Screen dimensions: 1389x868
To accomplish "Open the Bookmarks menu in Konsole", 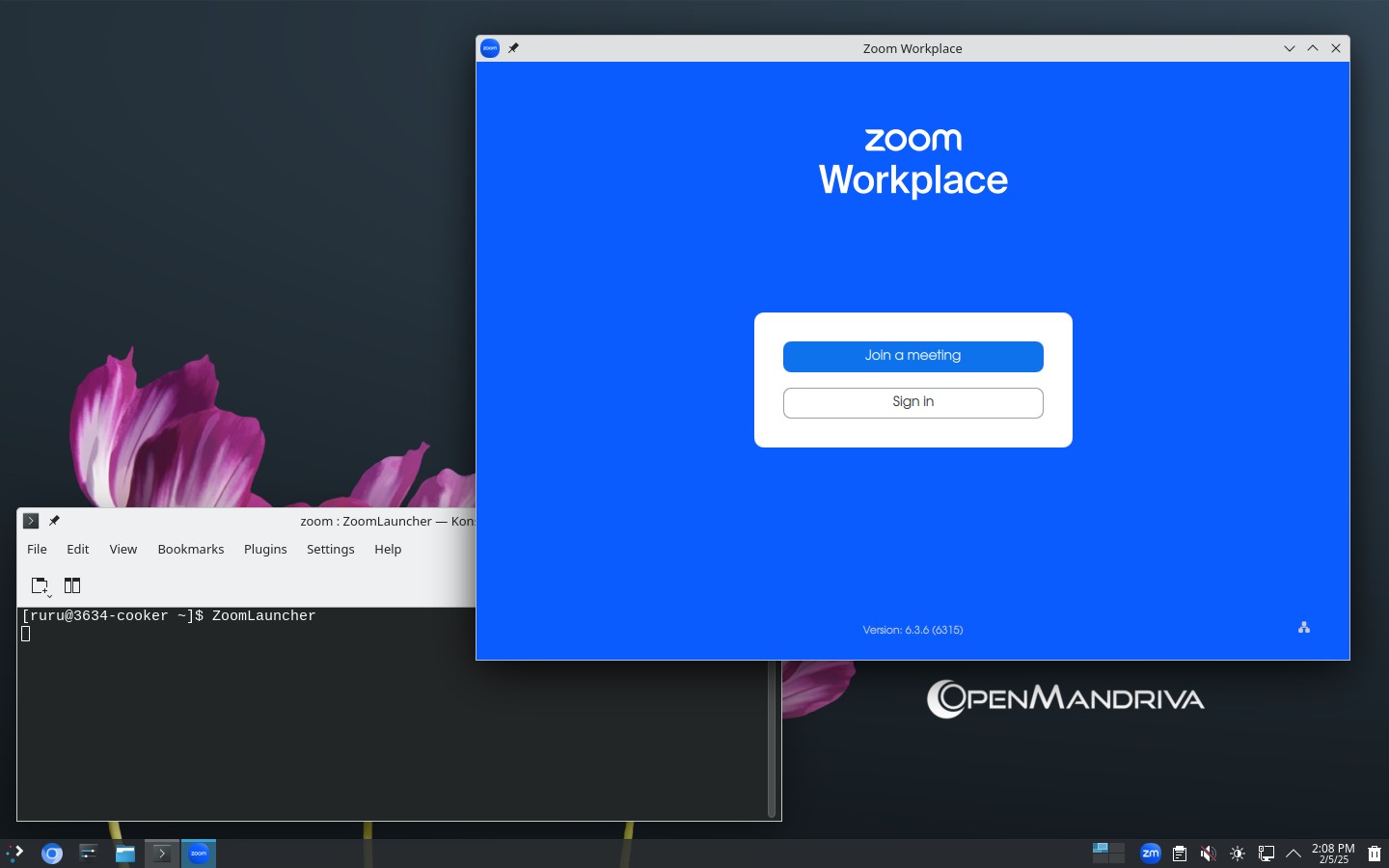I will point(190,549).
